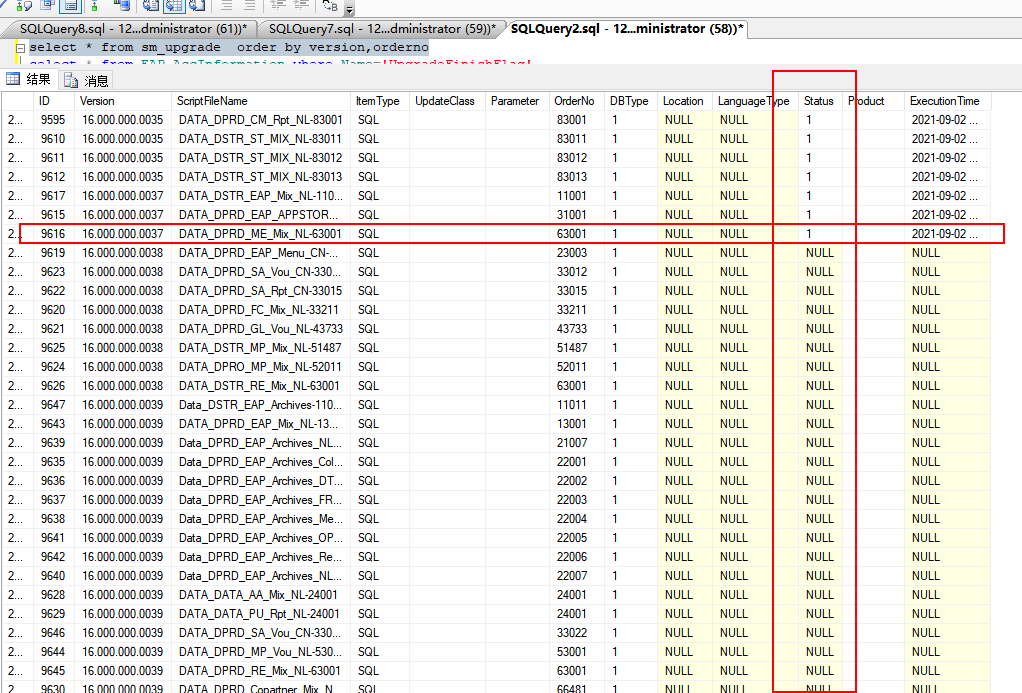Select the OrderNo cell 11011
Screen dimensions: 1022x693
pos(577,405)
